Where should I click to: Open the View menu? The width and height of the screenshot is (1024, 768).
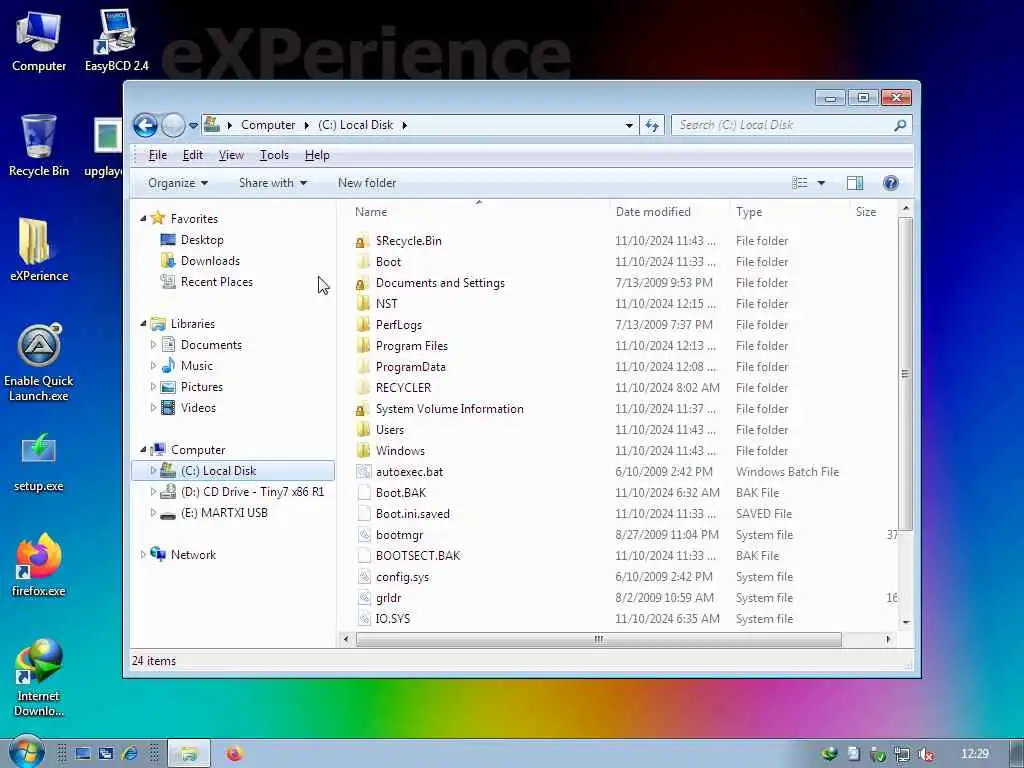point(231,155)
